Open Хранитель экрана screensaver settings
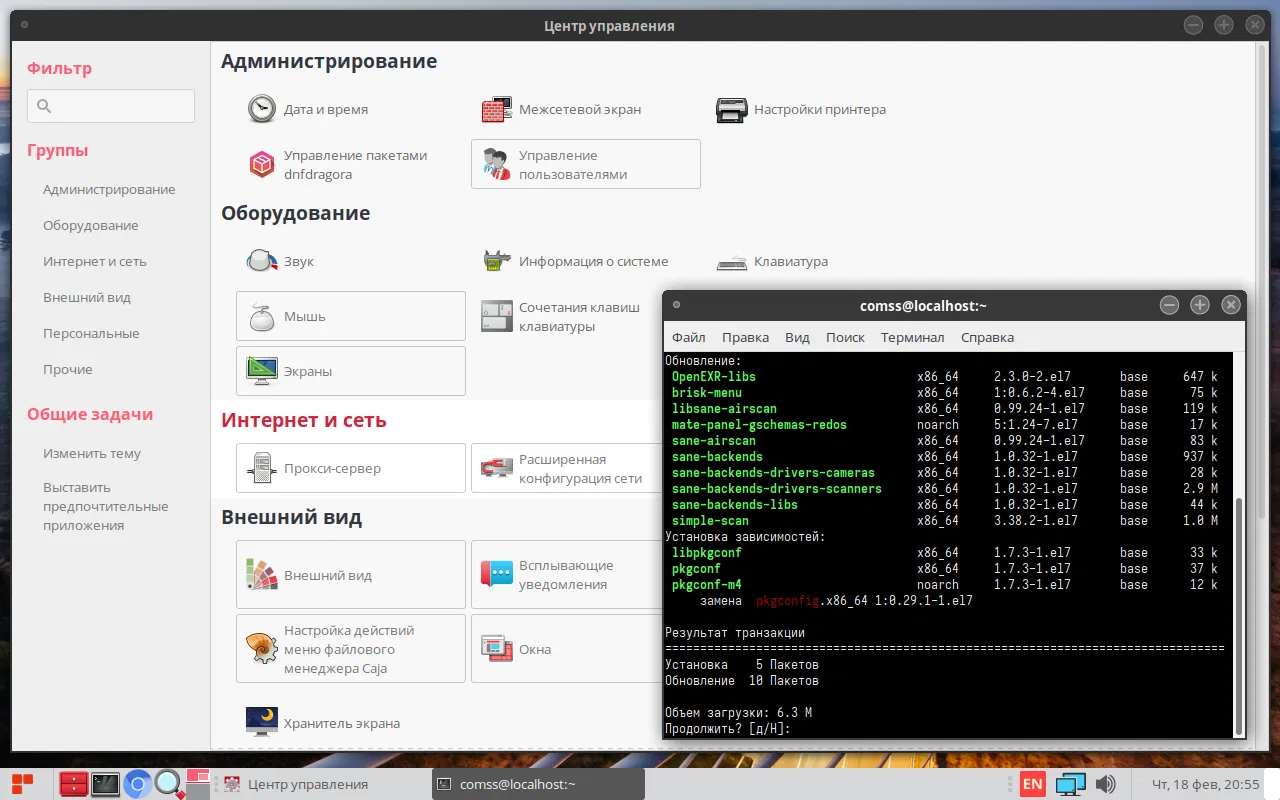This screenshot has height=800, width=1280. 324,723
